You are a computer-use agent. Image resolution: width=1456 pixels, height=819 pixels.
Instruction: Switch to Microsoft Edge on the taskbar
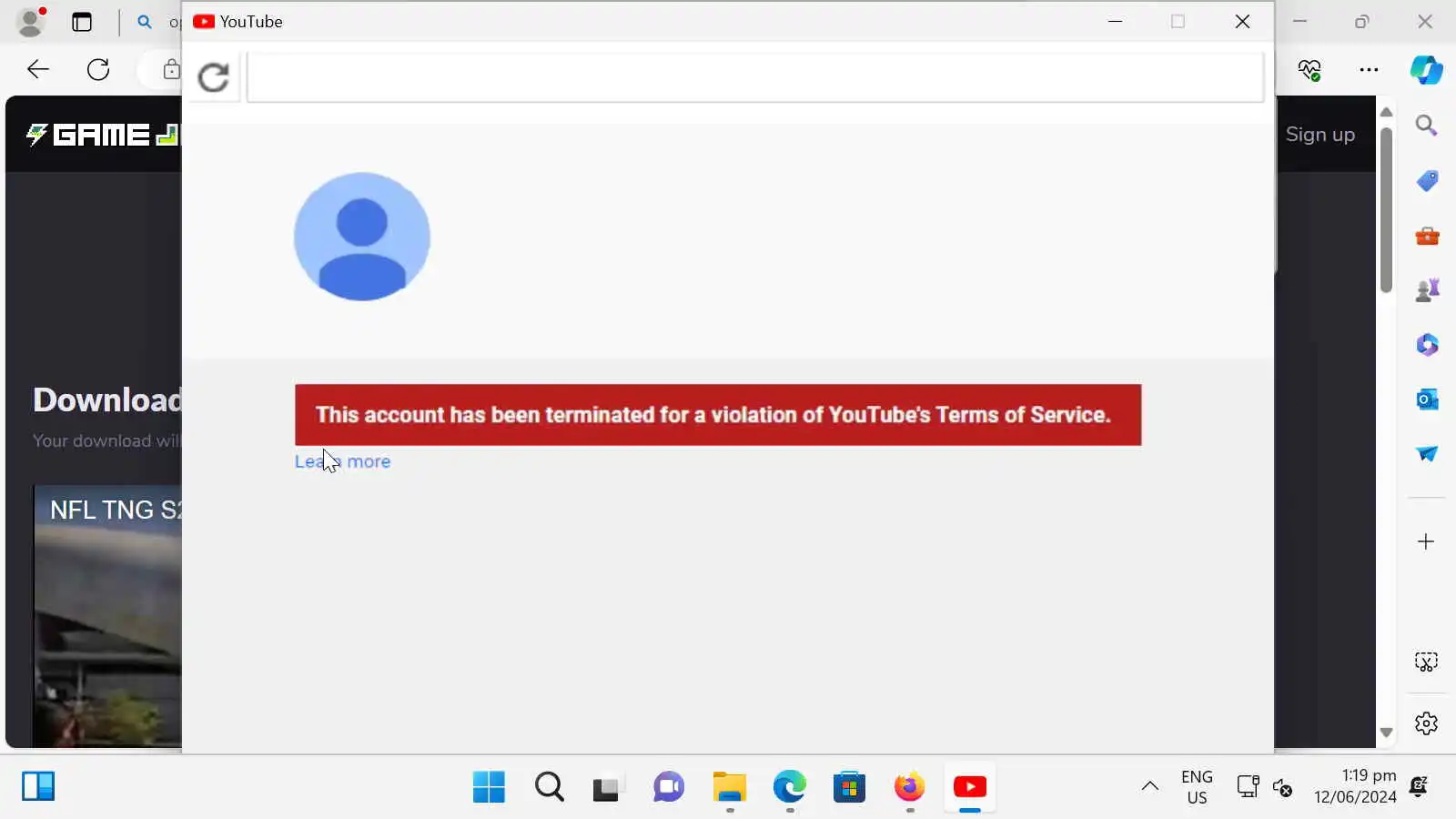(789, 786)
